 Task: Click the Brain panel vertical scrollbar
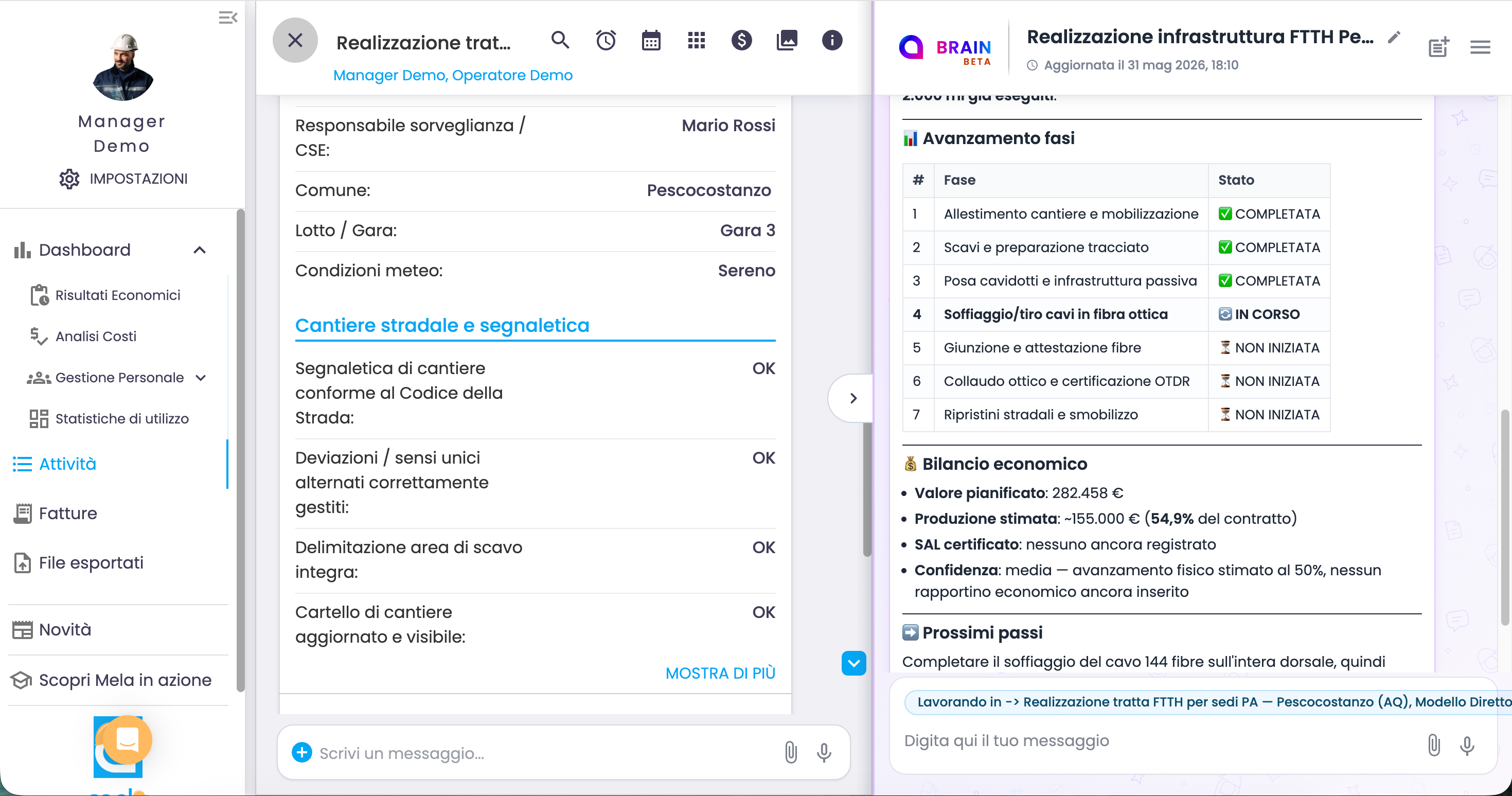1505,517
